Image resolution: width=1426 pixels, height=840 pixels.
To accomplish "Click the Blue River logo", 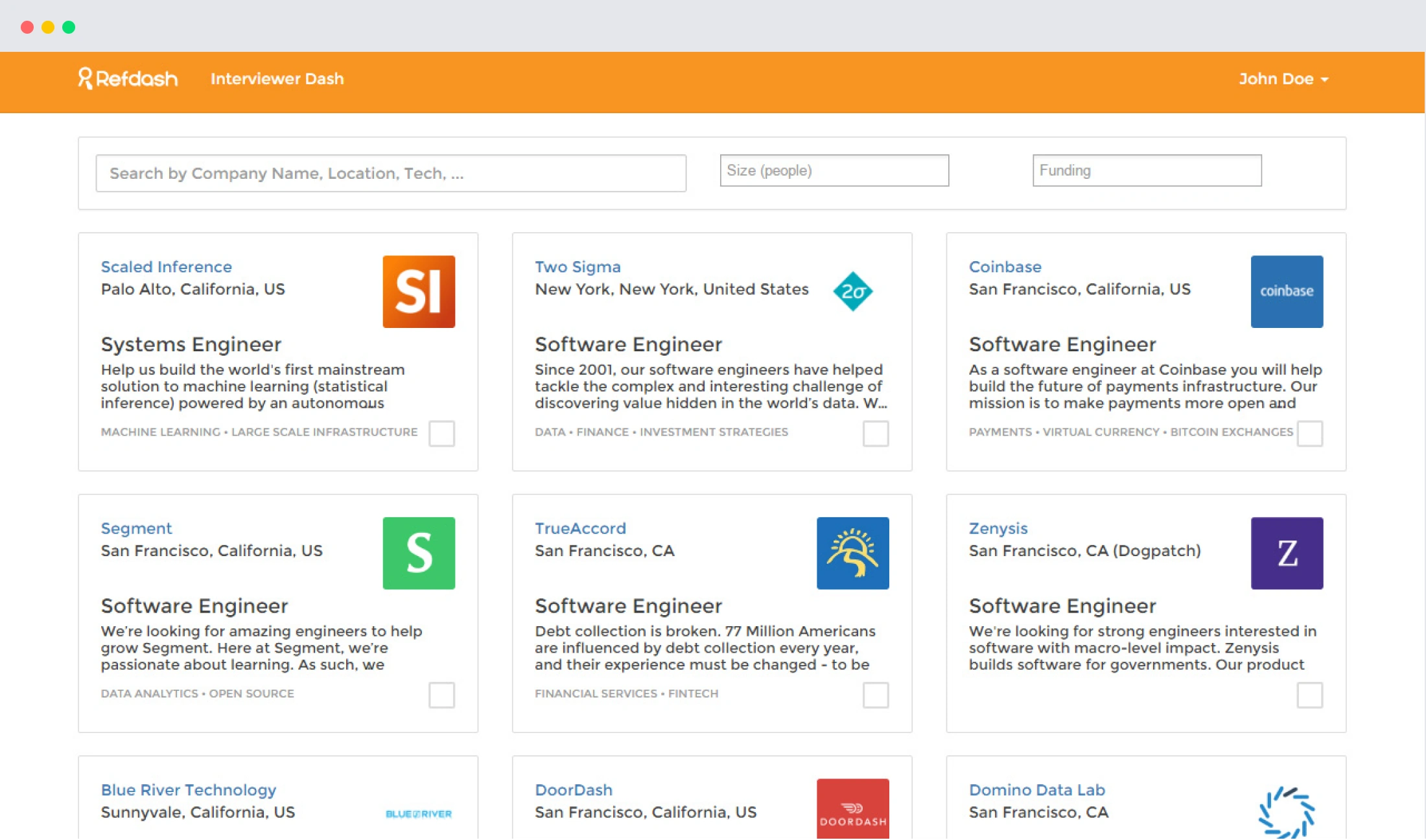I will point(419,814).
